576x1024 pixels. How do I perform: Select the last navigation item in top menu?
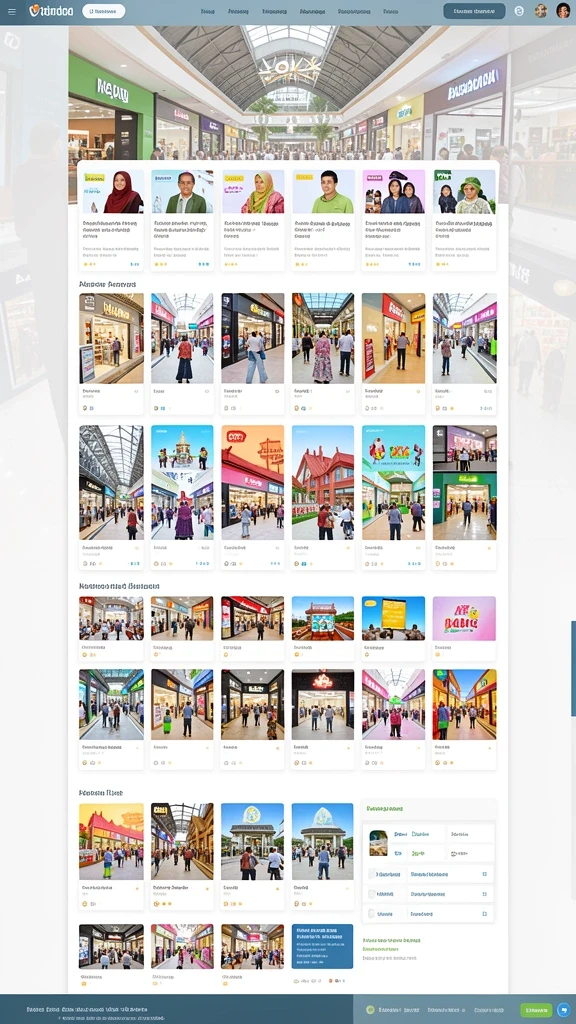pyautogui.click(x=391, y=11)
